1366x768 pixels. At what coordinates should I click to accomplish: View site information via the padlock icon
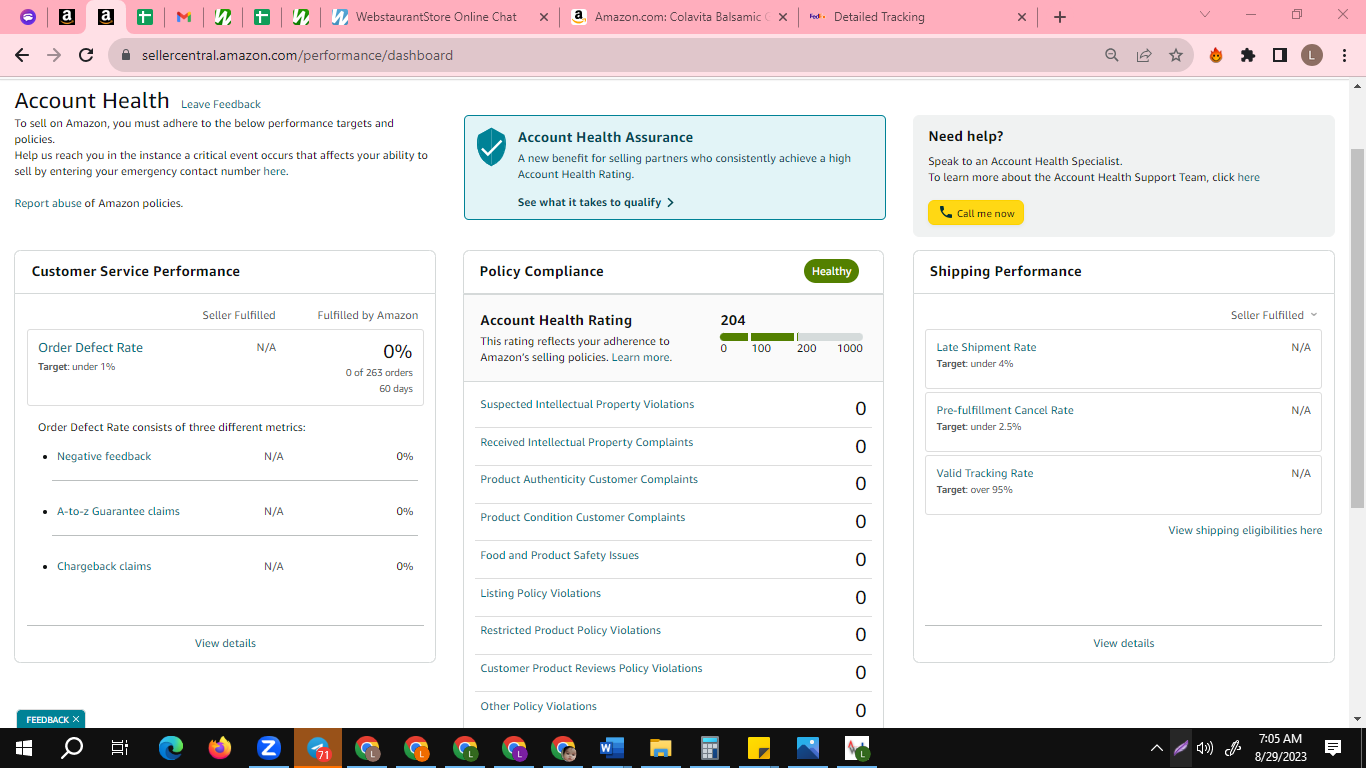(126, 55)
